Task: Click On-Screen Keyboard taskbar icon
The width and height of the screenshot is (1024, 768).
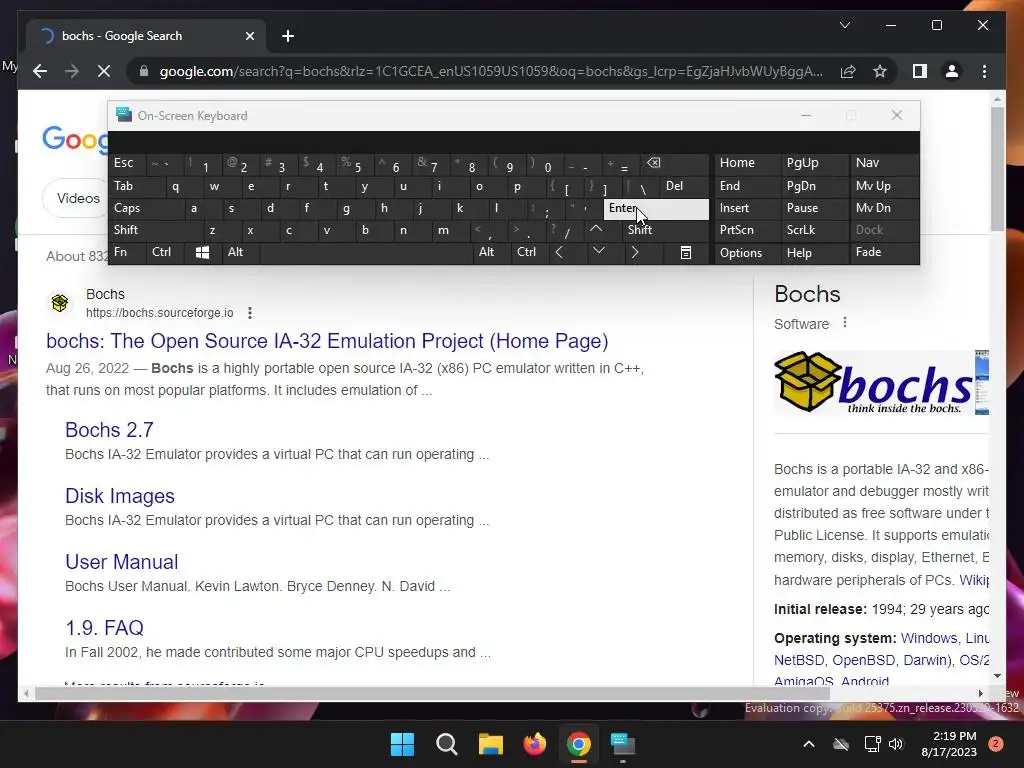Action: click(623, 744)
